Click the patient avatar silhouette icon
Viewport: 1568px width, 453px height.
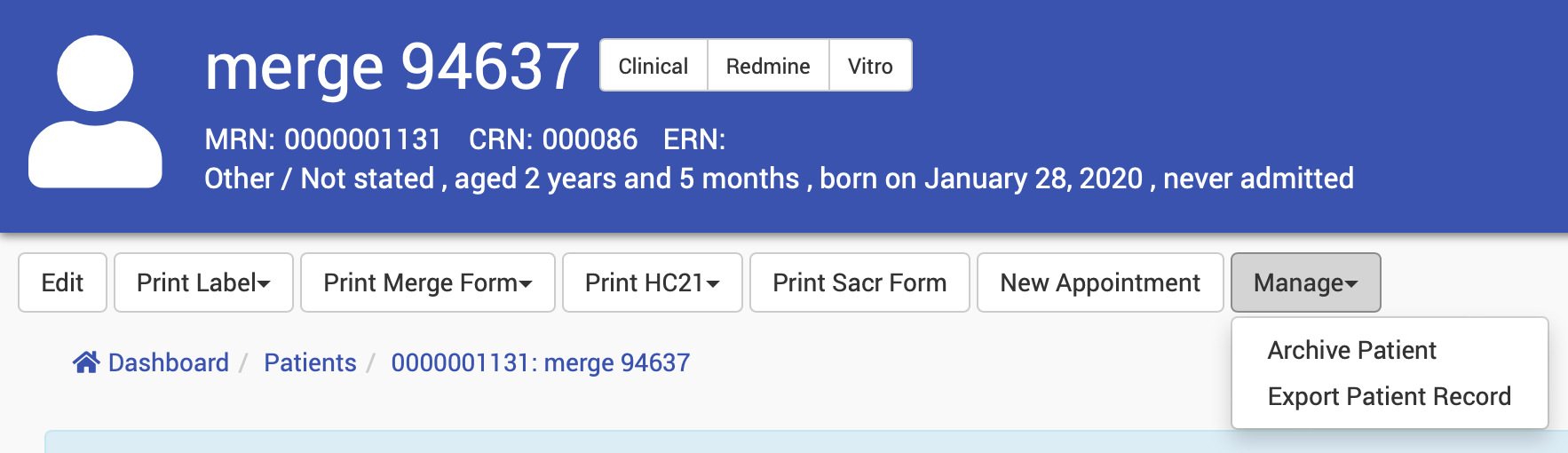[x=95, y=112]
